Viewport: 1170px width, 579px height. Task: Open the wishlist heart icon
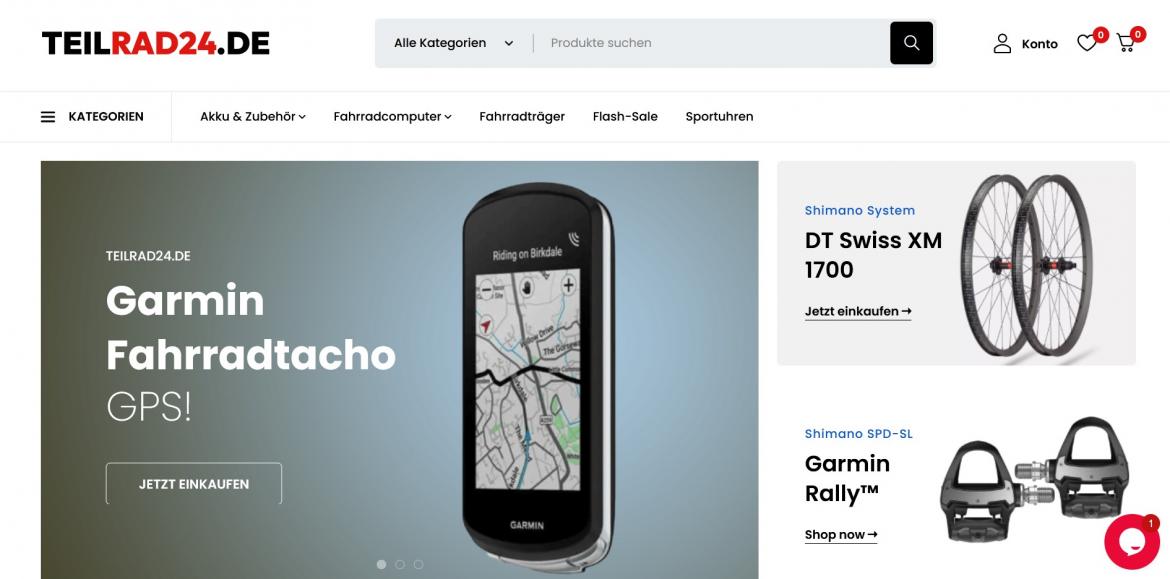coord(1086,43)
